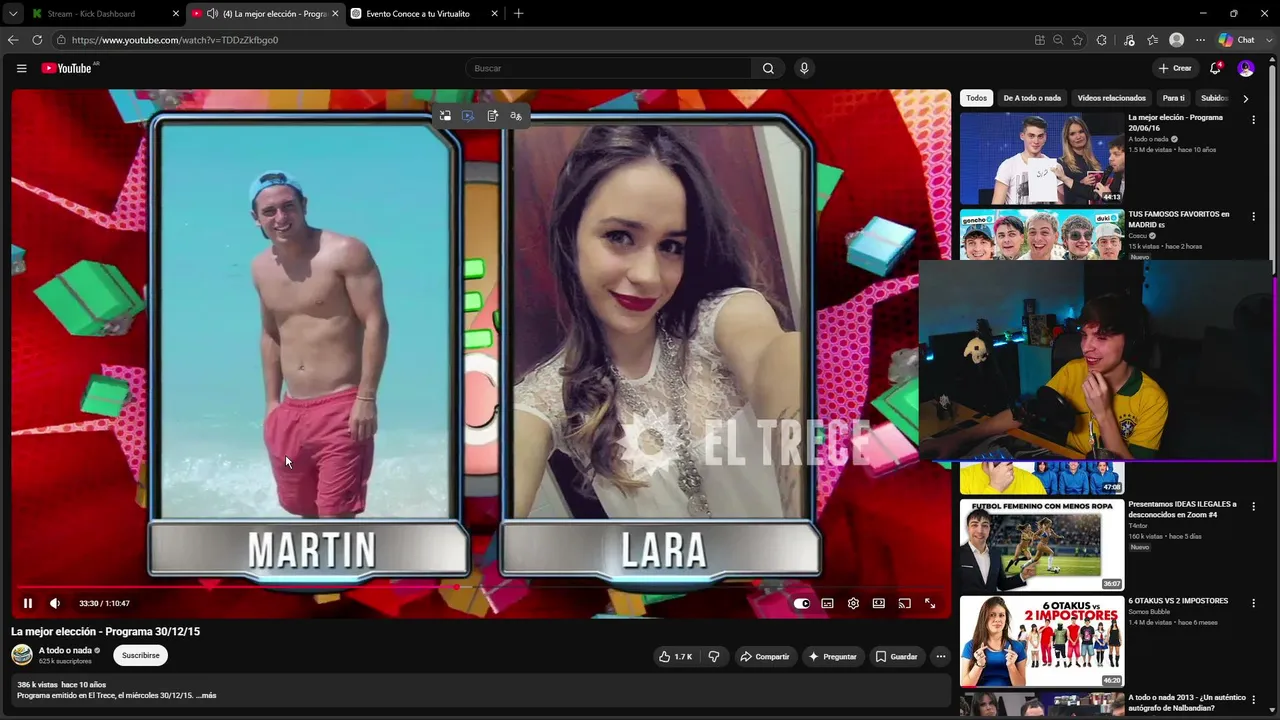Screen dimensions: 1280x720
Task: Click the video summary icon on the overlay
Action: (493, 116)
